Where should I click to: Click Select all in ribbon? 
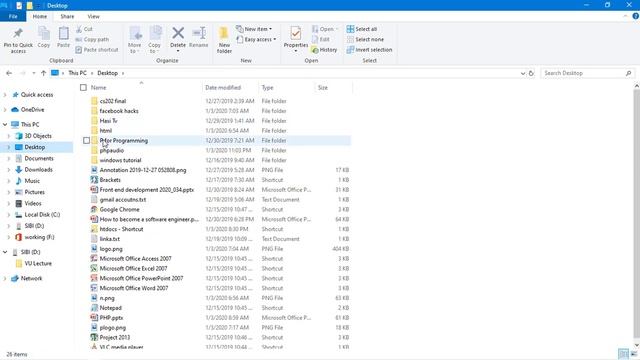362,29
